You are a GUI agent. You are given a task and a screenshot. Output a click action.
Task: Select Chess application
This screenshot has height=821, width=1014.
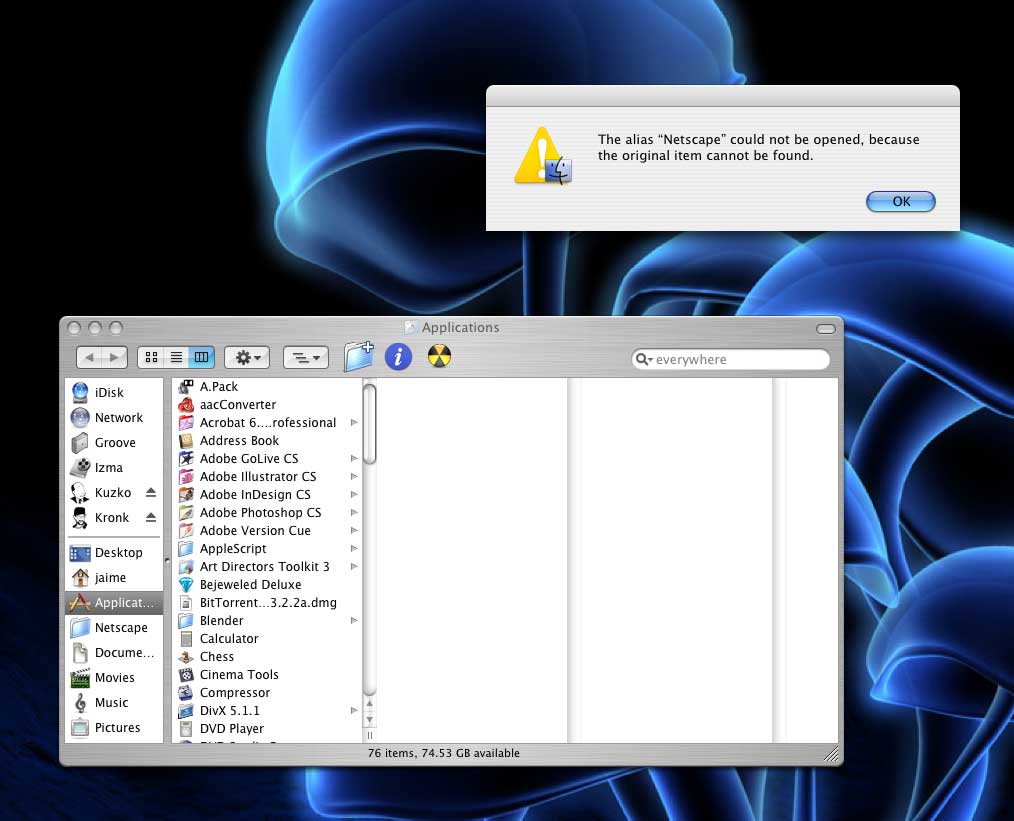click(x=268, y=657)
